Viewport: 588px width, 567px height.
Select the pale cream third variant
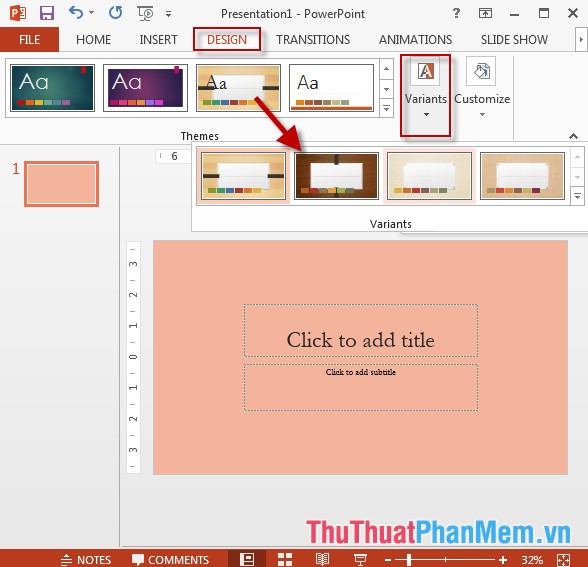(x=429, y=176)
